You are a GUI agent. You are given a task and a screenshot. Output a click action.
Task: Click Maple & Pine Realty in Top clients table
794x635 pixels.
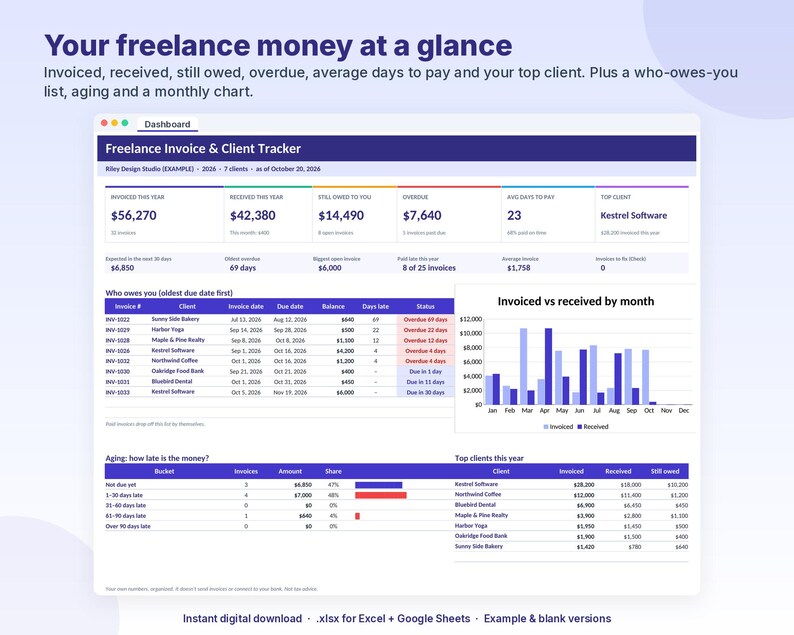point(481,515)
